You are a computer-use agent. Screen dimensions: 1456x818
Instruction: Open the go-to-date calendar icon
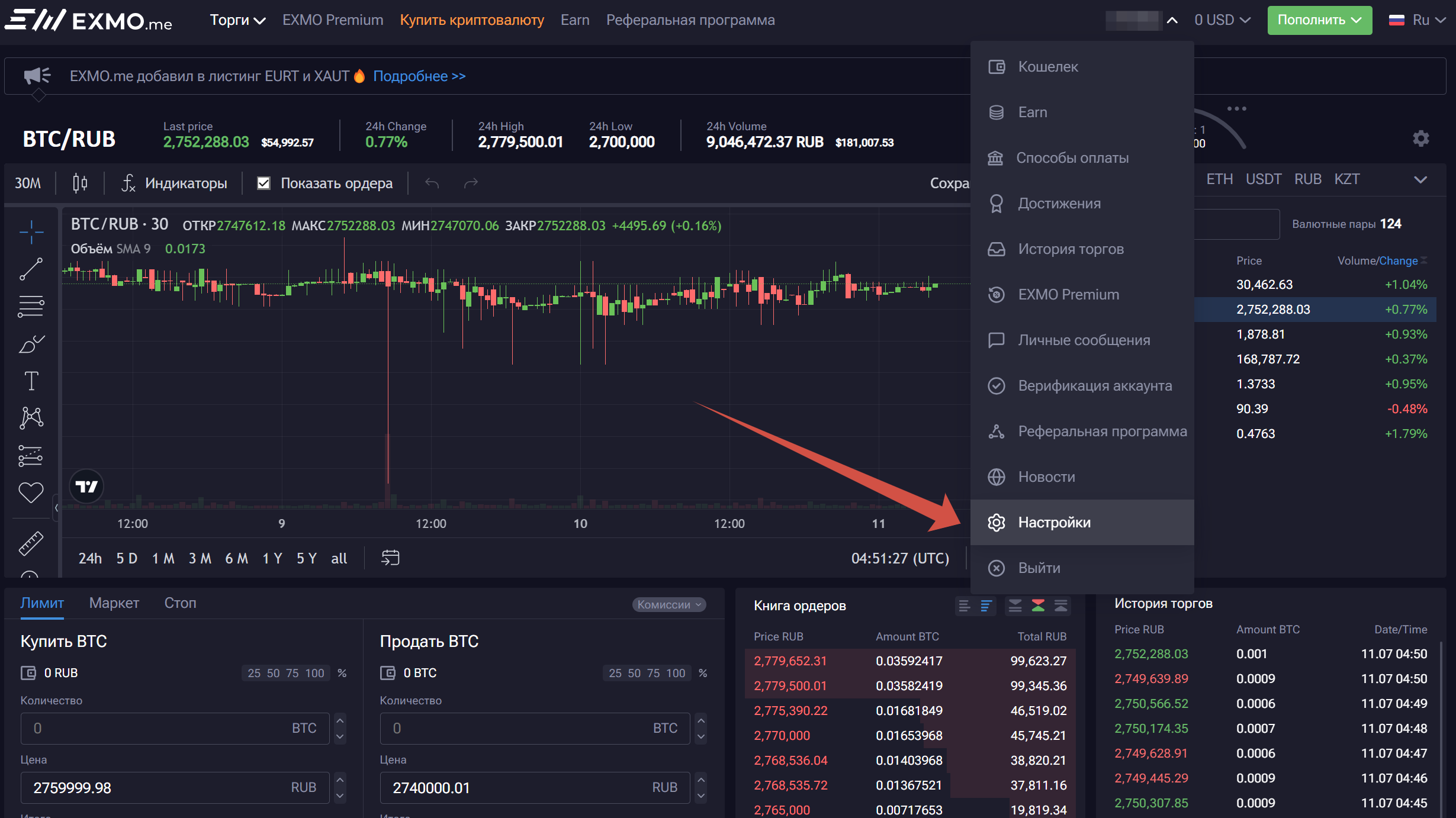click(x=390, y=558)
